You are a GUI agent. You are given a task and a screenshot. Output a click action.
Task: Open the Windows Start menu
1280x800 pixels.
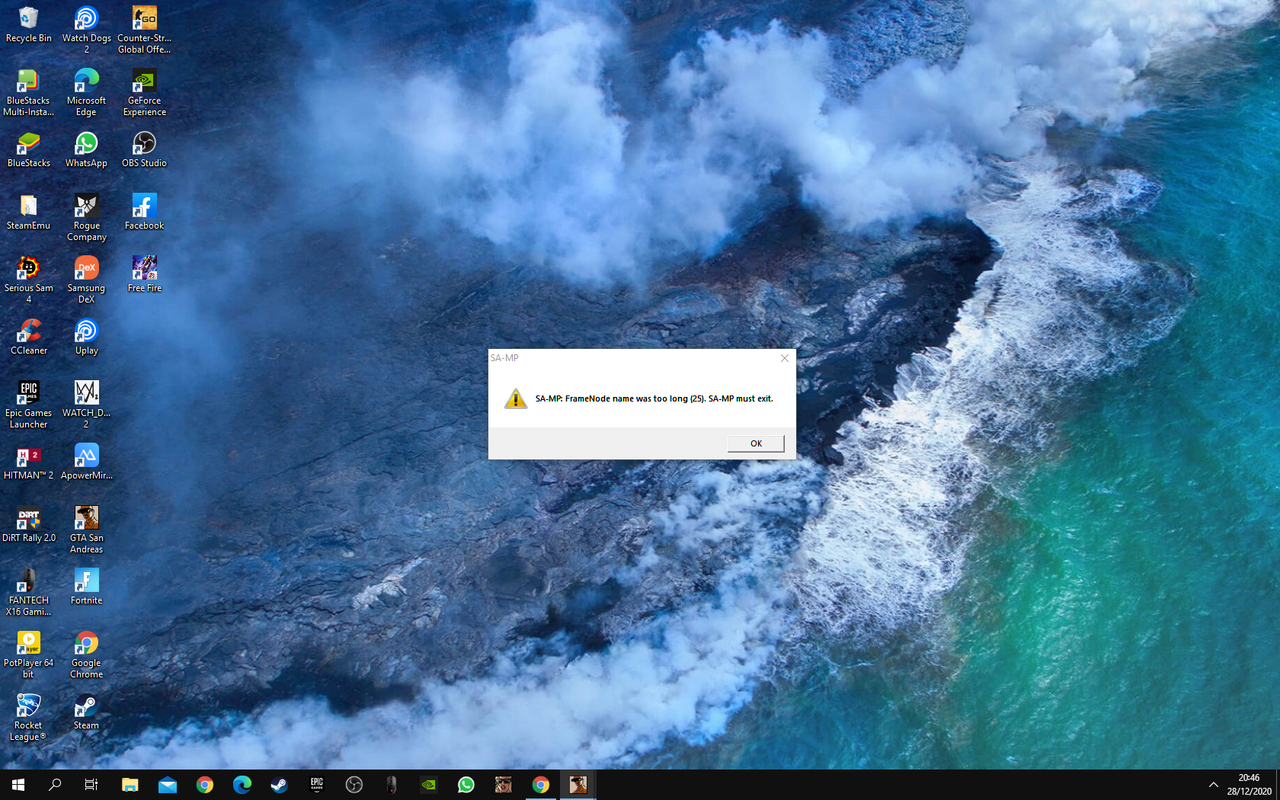click(18, 785)
